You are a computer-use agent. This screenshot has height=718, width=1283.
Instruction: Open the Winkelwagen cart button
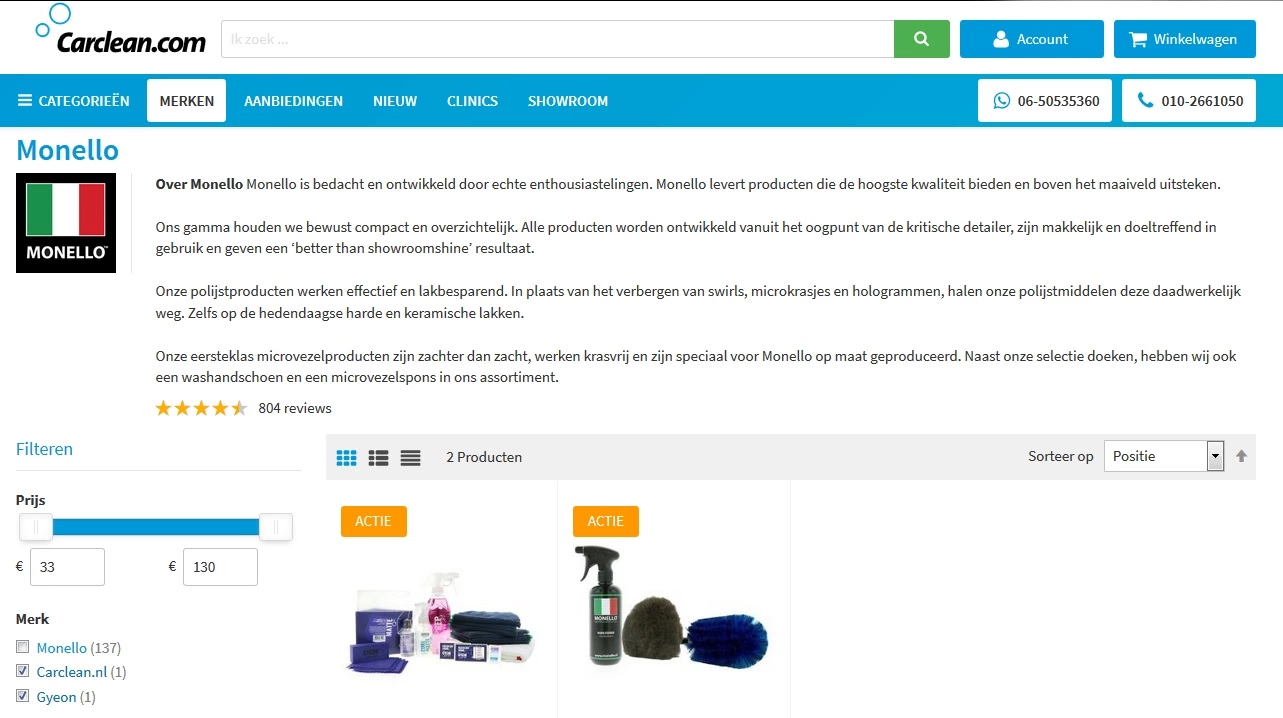pos(1185,39)
